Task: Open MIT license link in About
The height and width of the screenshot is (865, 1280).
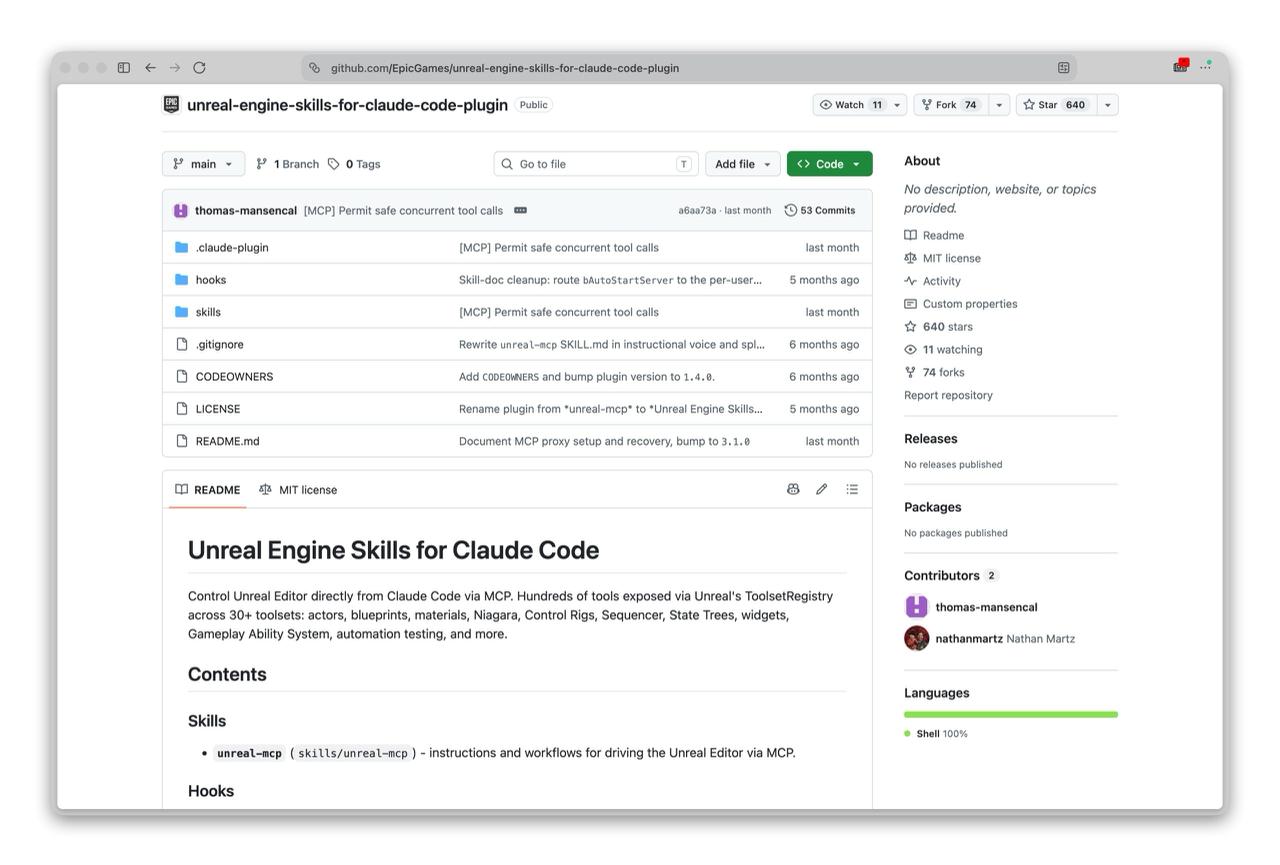Action: coord(942,258)
